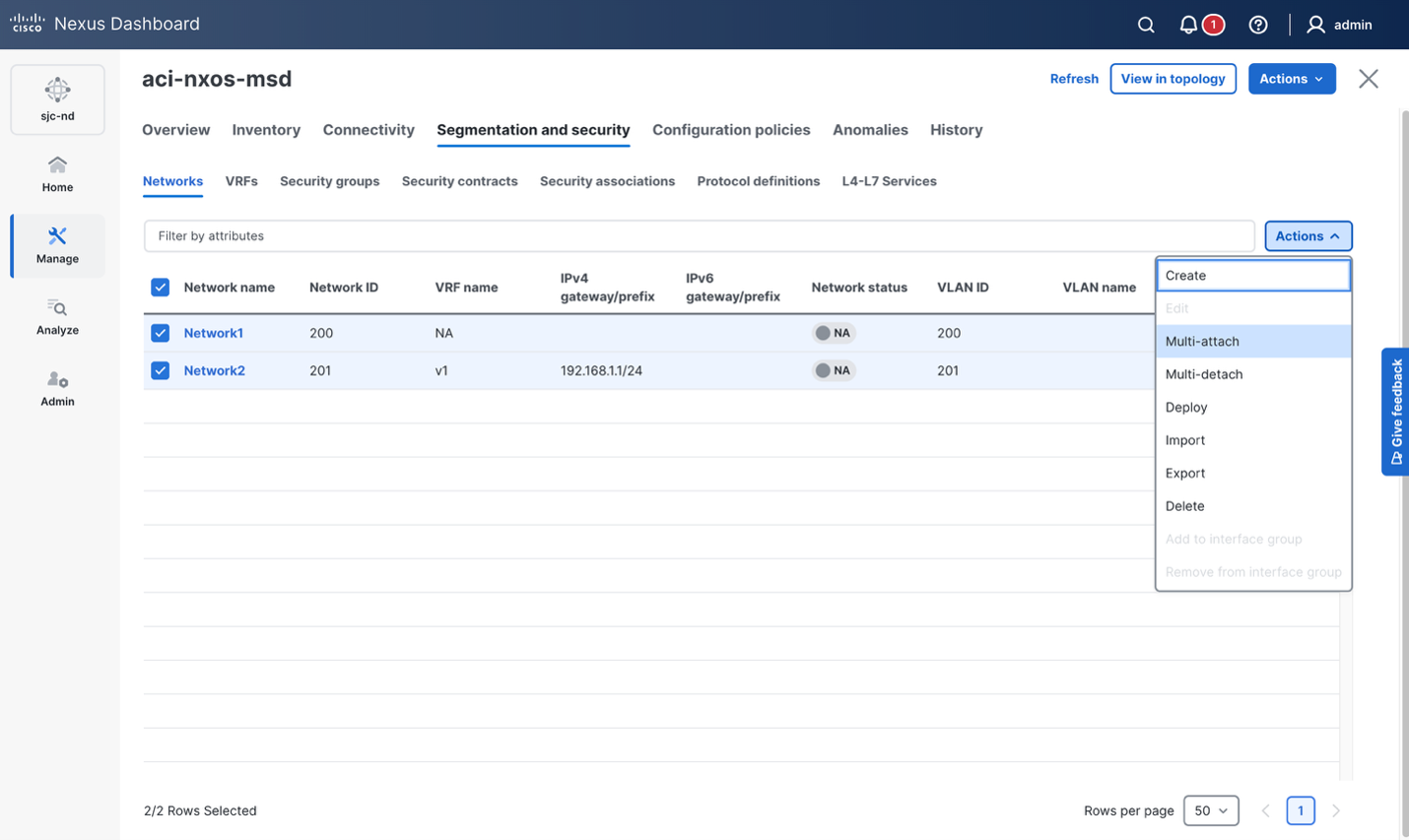Screen dimensions: 1409x840
Task: Sort by Network status column header
Action: click(859, 288)
